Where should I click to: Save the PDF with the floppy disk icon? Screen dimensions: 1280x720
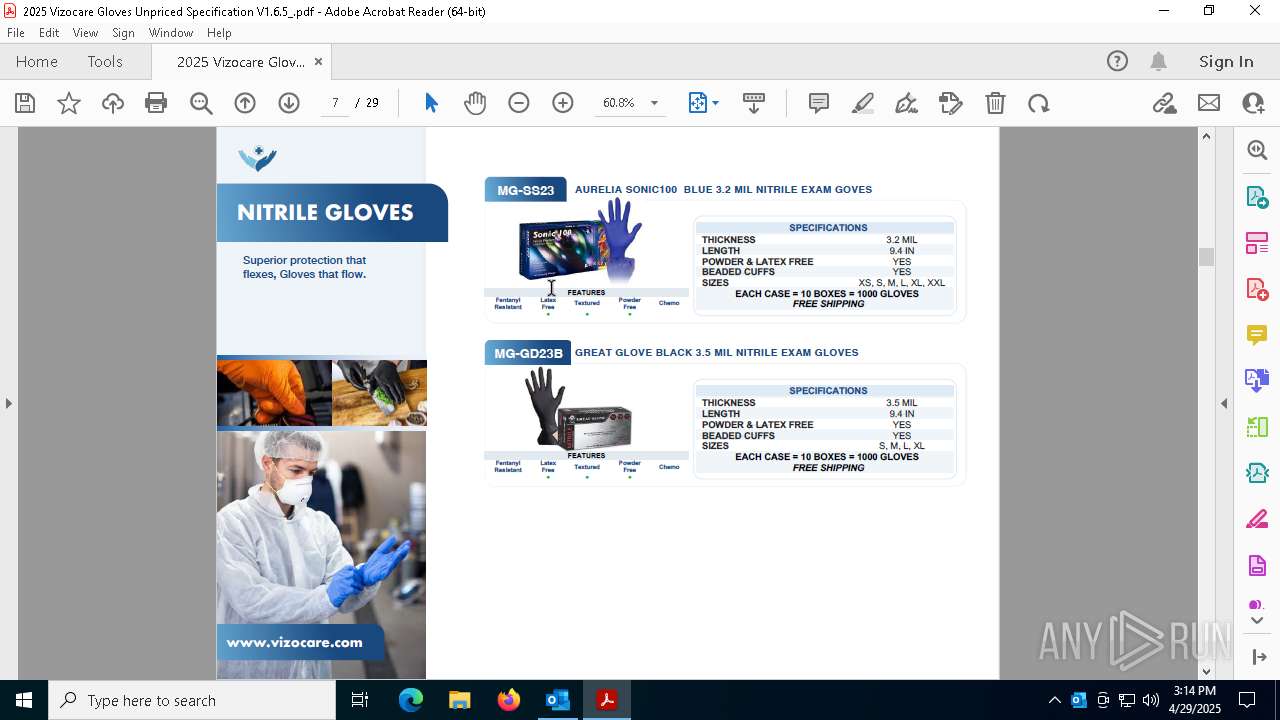[25, 103]
